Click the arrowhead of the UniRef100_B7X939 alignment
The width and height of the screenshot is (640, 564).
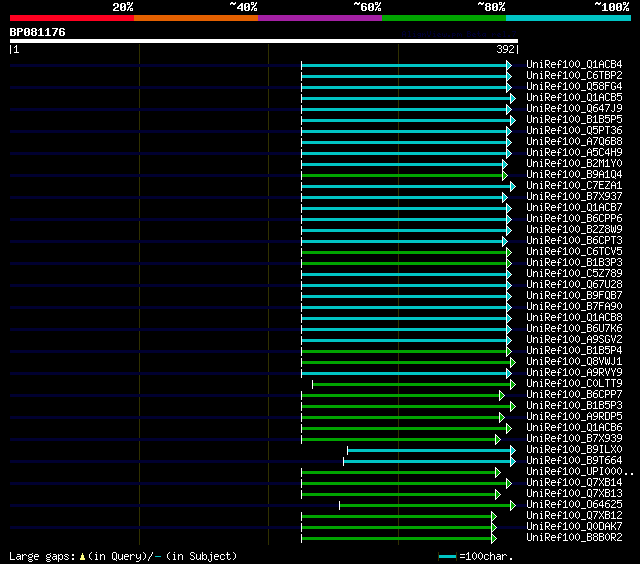point(497,439)
